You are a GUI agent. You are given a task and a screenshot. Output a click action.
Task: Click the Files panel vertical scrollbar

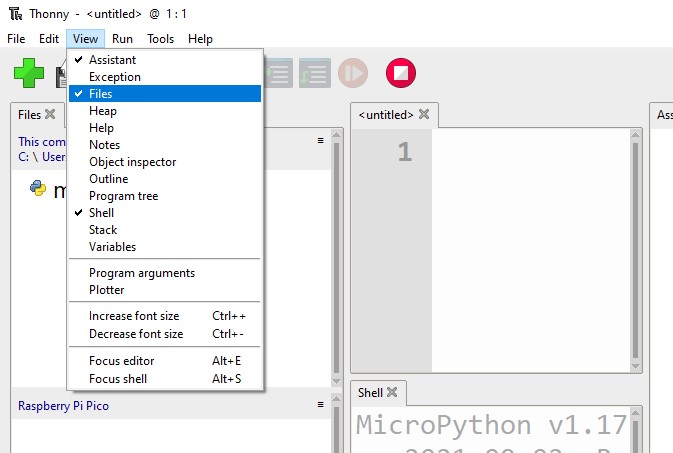tap(336, 258)
